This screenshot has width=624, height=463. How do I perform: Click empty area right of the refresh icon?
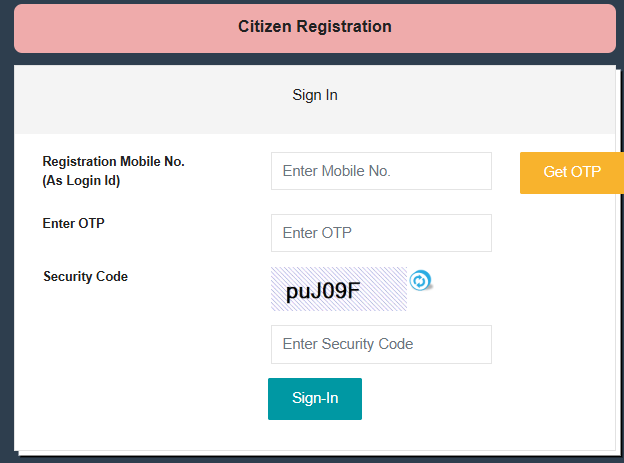tap(520, 285)
